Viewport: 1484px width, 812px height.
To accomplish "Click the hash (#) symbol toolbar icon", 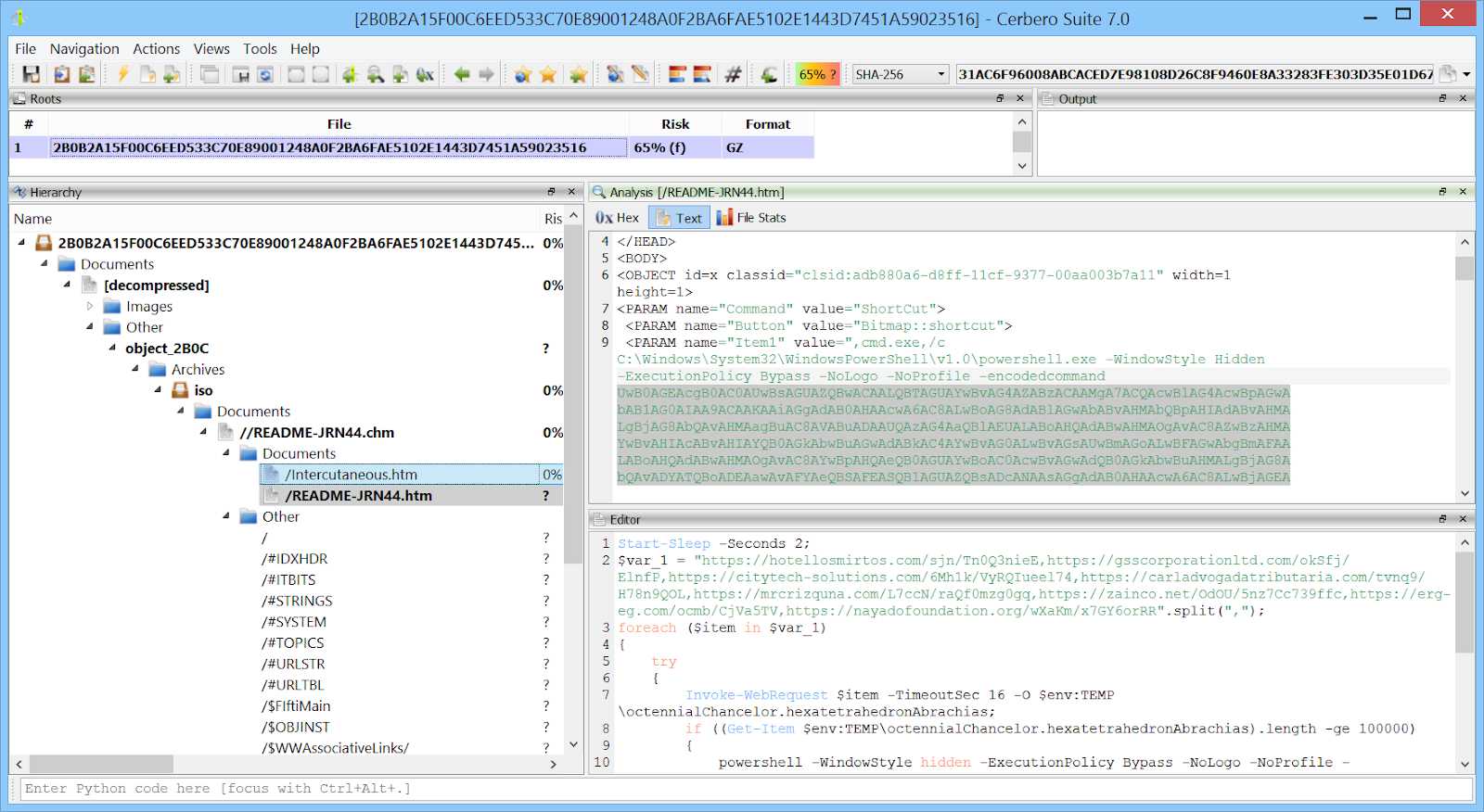I will [733, 74].
